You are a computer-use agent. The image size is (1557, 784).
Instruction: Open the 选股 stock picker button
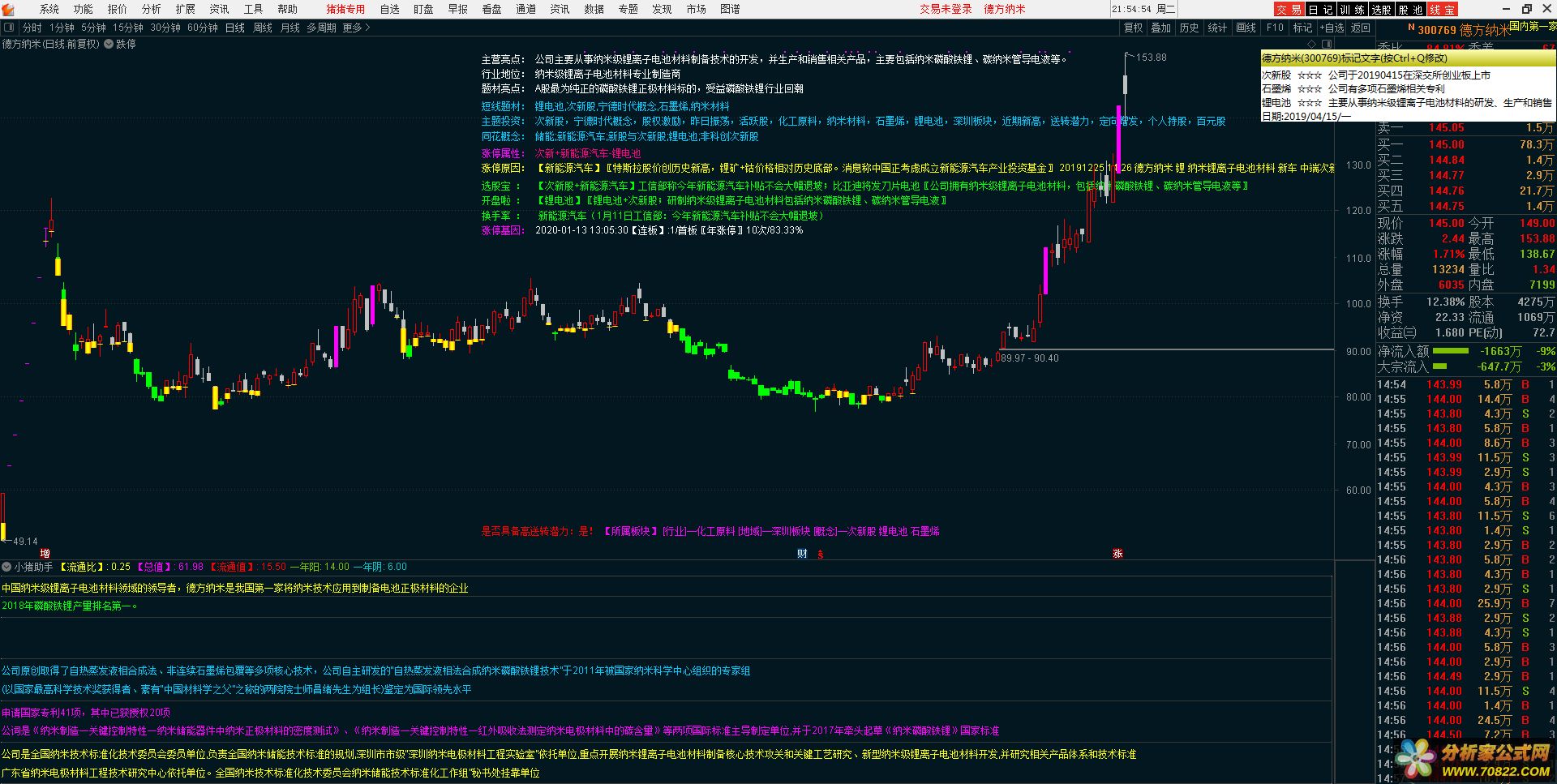[1382, 9]
